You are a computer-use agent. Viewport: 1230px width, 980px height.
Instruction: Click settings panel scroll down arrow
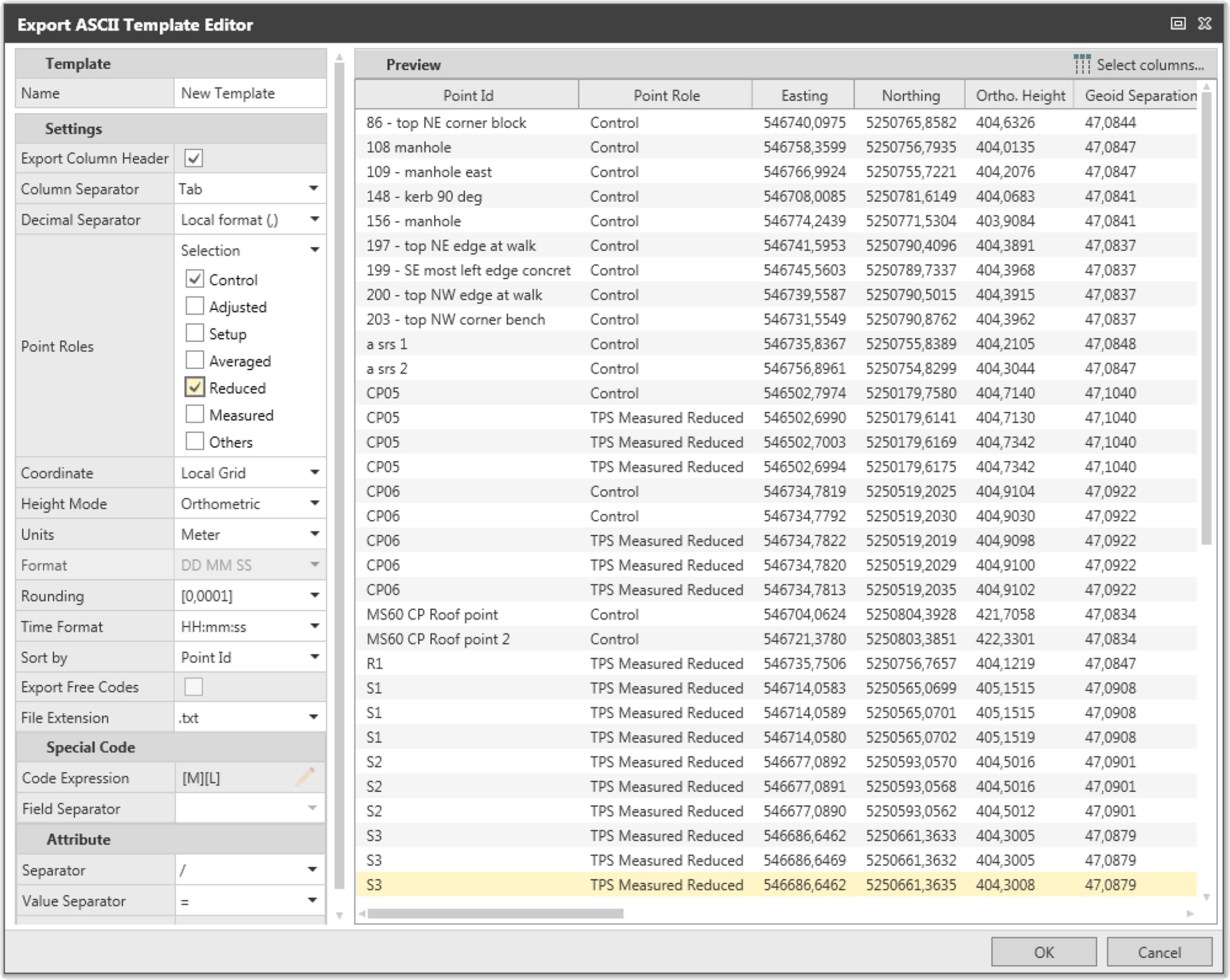click(339, 916)
